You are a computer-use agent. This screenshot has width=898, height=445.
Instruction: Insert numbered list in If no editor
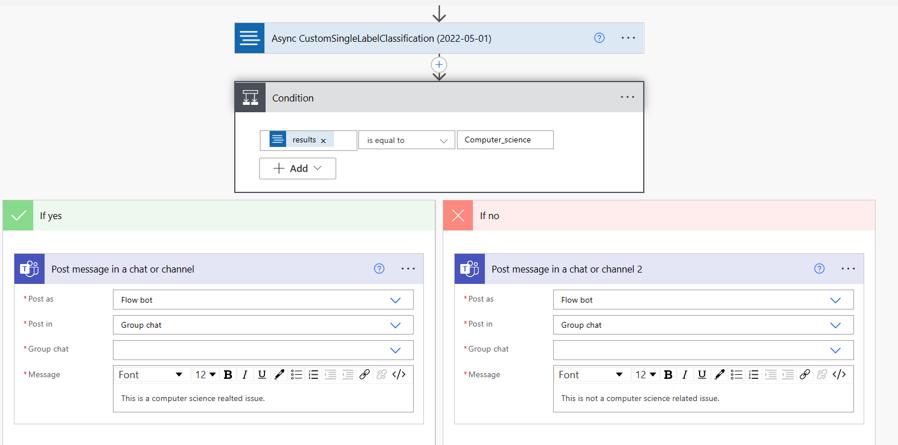[x=753, y=375]
